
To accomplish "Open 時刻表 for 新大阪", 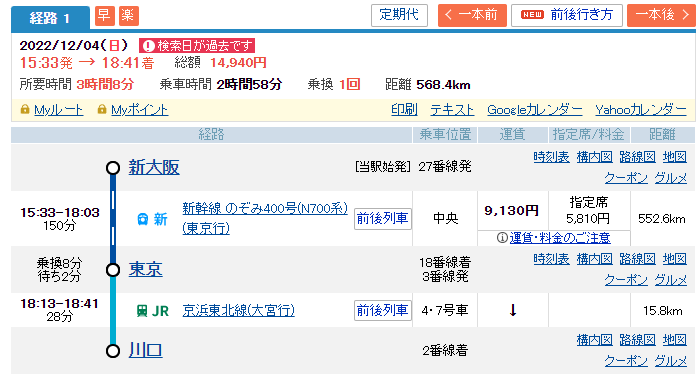I will (x=551, y=157).
